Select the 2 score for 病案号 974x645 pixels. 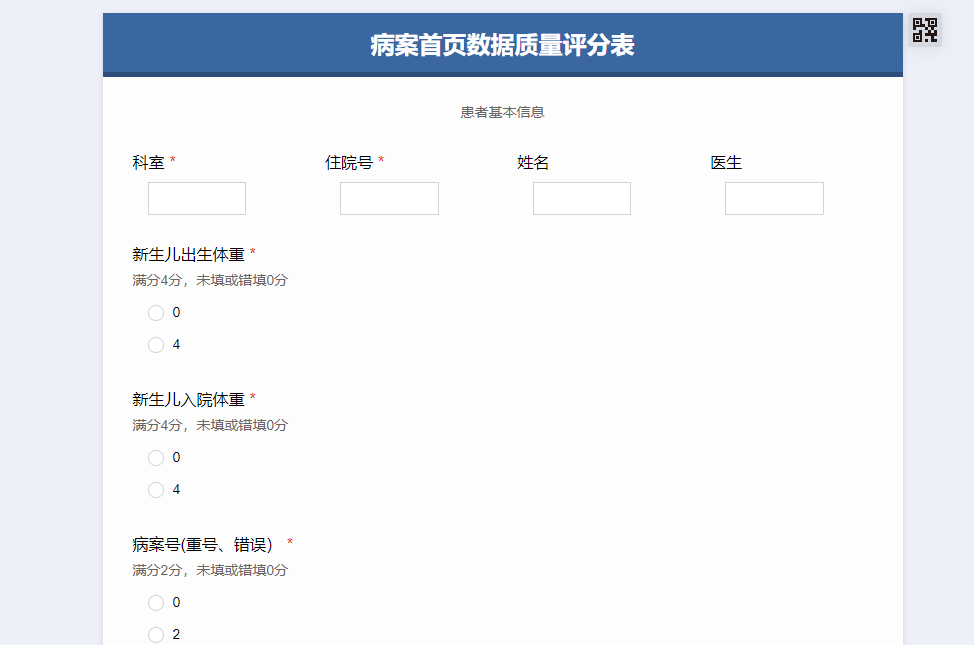pos(156,635)
